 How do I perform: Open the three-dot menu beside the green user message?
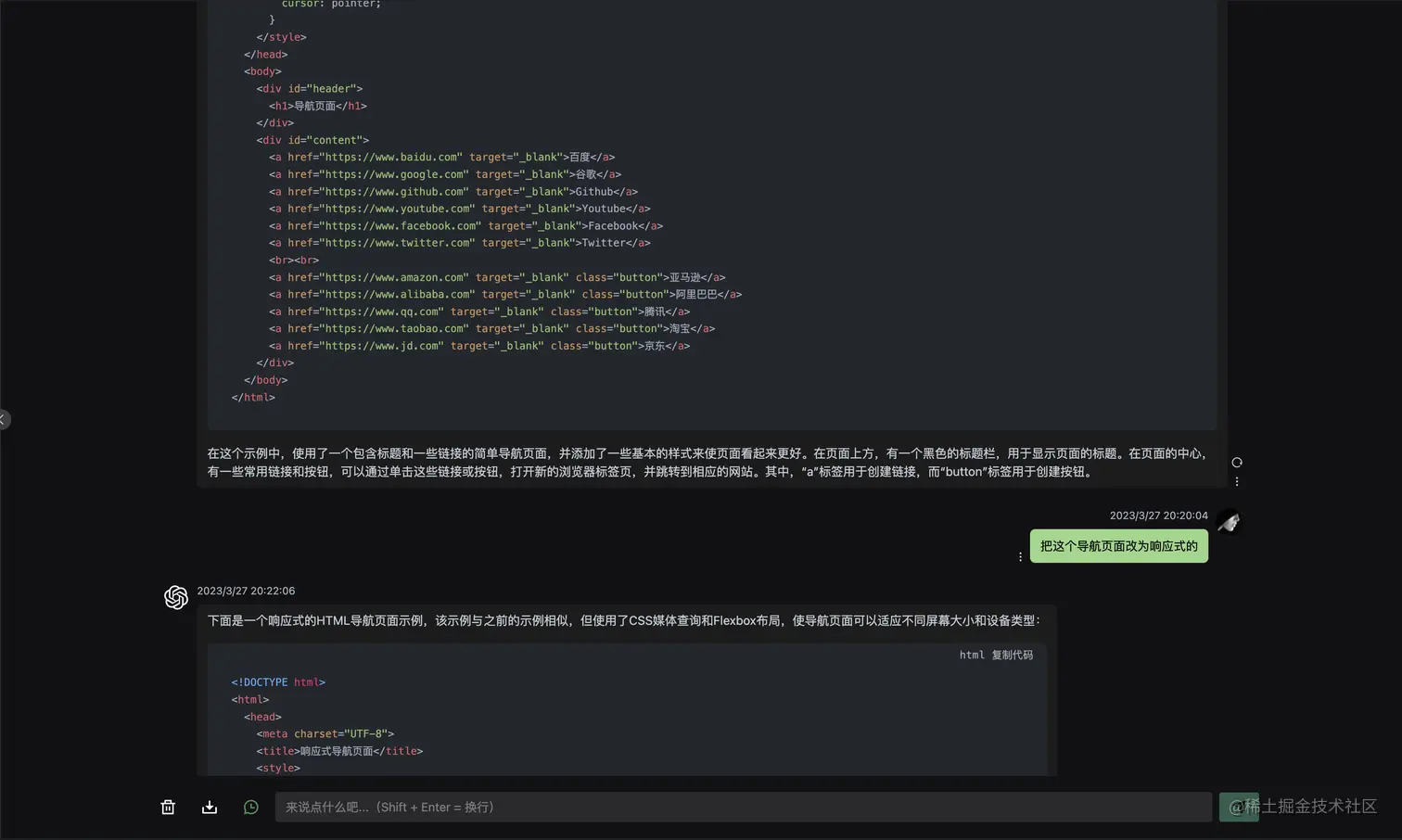click(1020, 557)
